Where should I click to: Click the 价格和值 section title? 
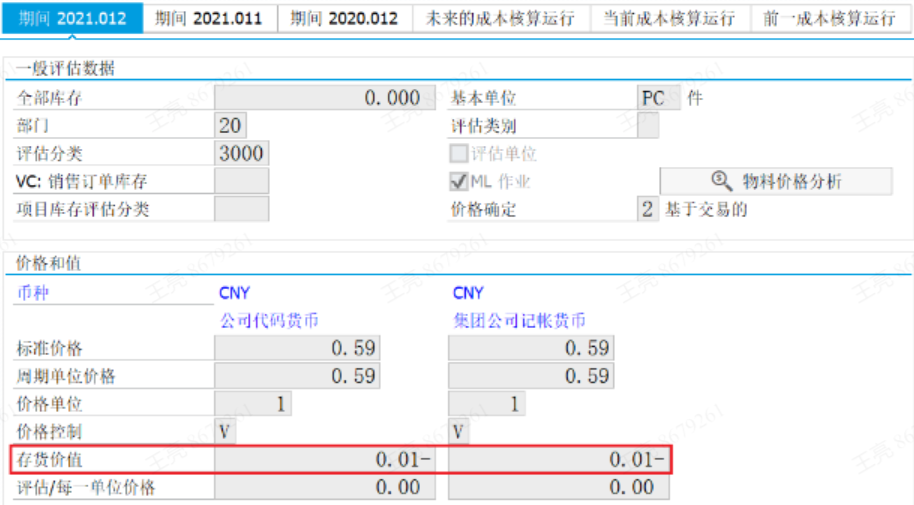pyautogui.click(x=48, y=263)
